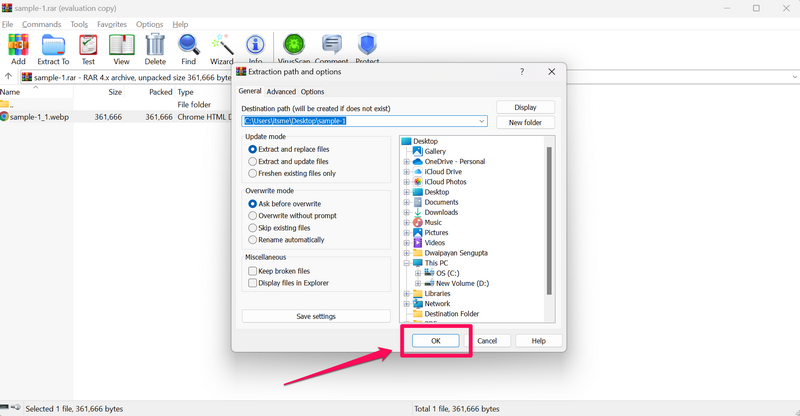Image resolution: width=800 pixels, height=416 pixels.
Task: Click the Destination path input field
Action: [364, 121]
